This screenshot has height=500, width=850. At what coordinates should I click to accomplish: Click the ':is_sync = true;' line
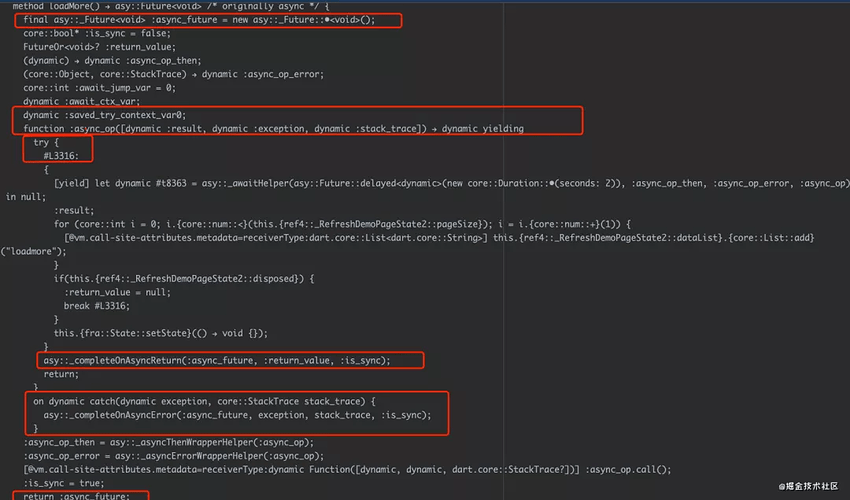coord(63,483)
